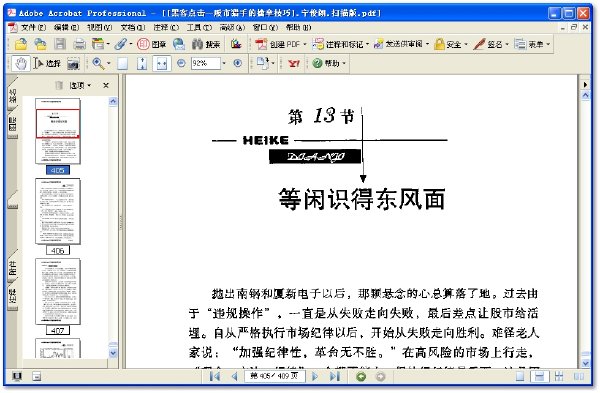
Task: Switch to Continuous-Facing layout
Action: (x=559, y=377)
